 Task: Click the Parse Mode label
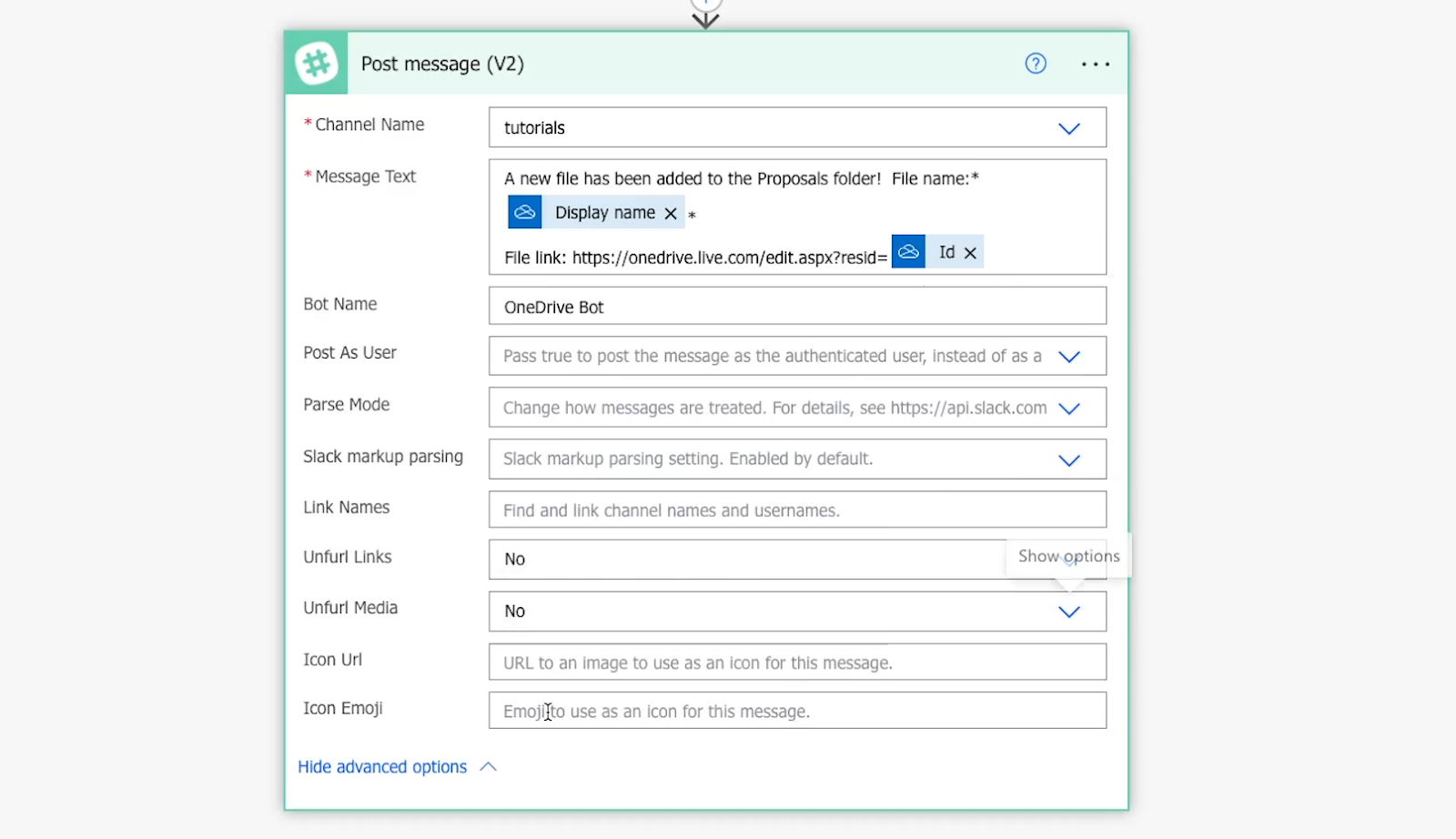tap(347, 405)
